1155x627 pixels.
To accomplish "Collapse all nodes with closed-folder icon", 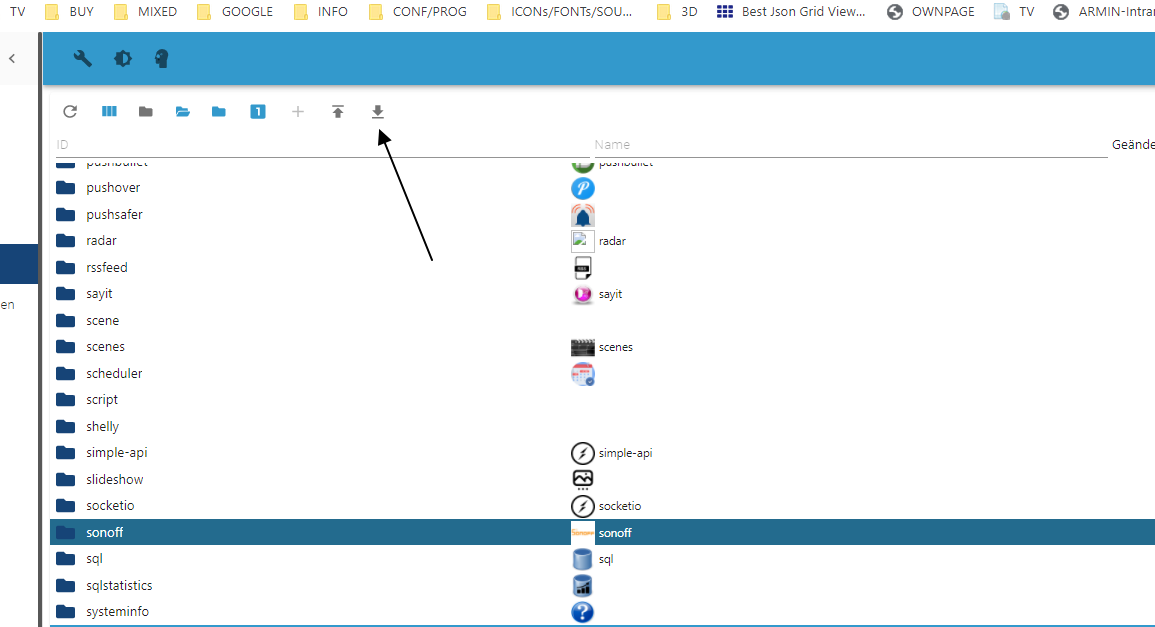I will (x=219, y=112).
